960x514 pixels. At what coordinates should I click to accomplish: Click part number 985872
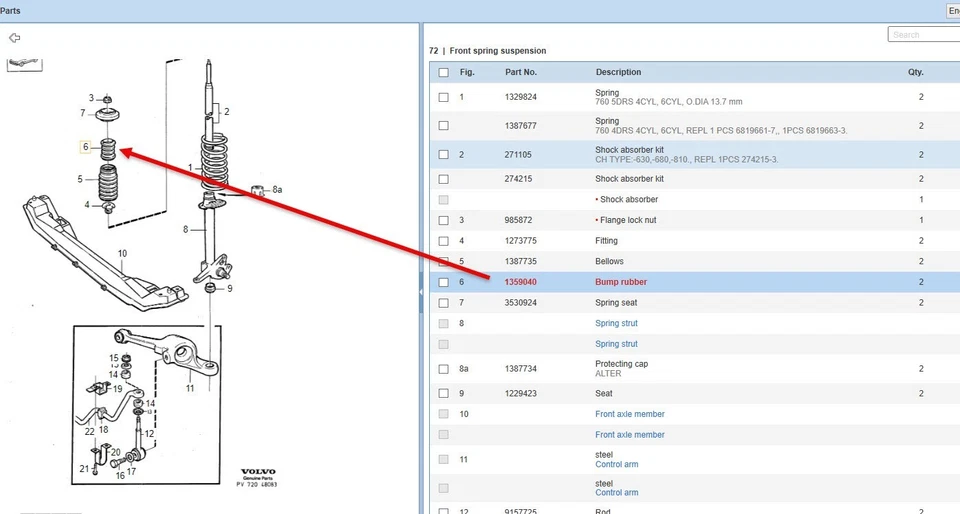tap(519, 220)
